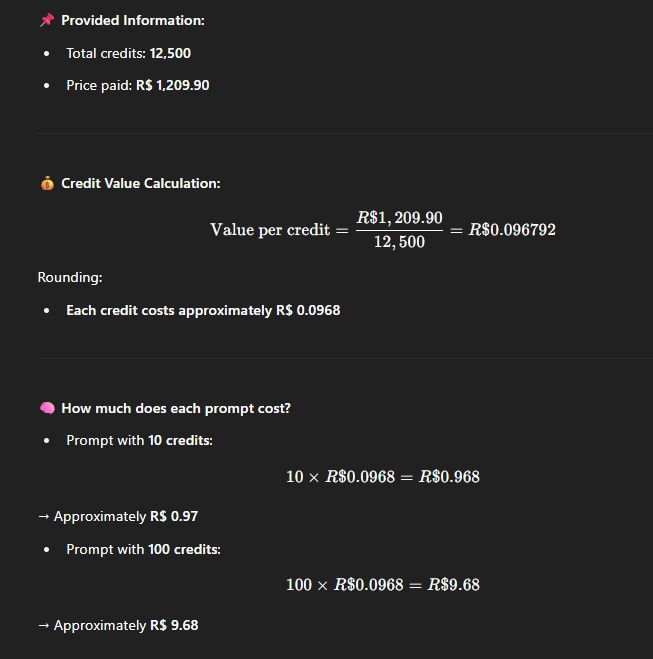
Task: Click the Credit Value Calculation heading
Action: pyautogui.click(x=141, y=183)
